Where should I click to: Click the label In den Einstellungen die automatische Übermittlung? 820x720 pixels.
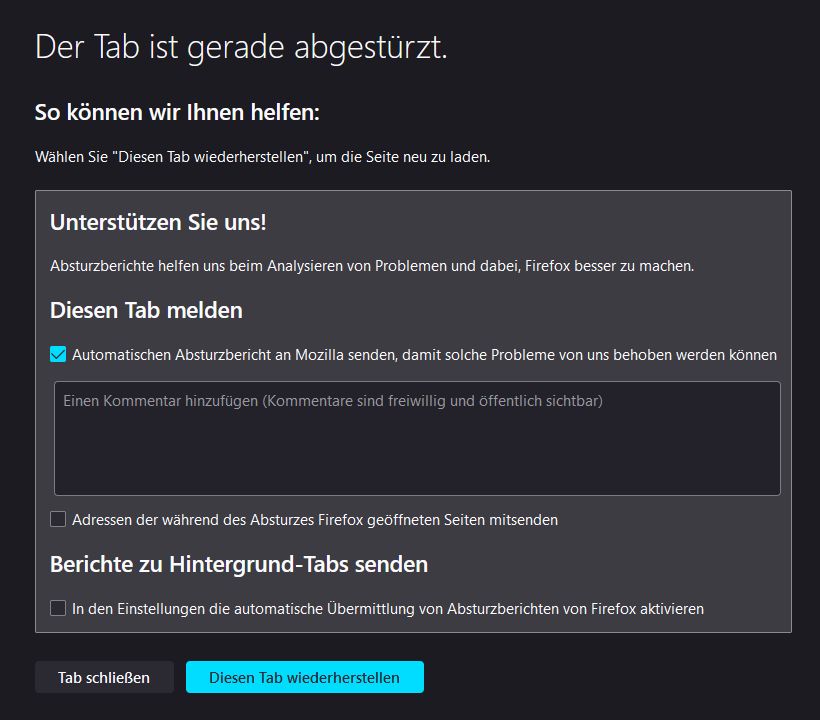(388, 608)
